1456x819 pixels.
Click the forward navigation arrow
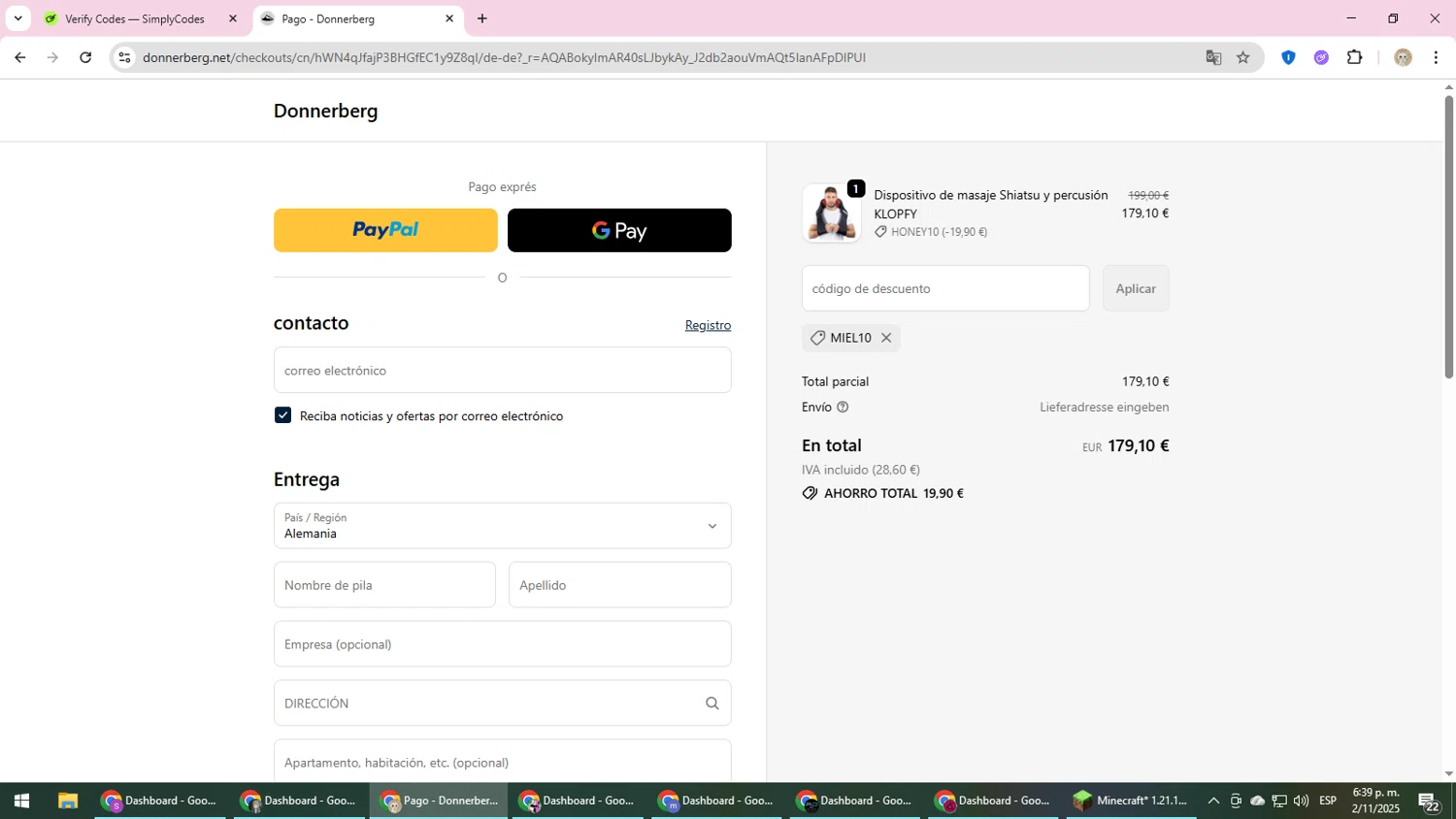(52, 57)
